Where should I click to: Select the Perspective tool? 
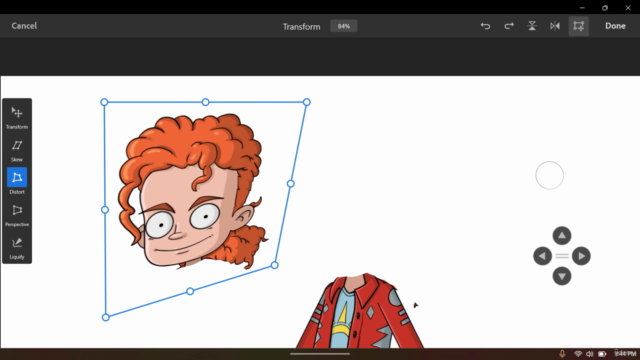tap(17, 215)
